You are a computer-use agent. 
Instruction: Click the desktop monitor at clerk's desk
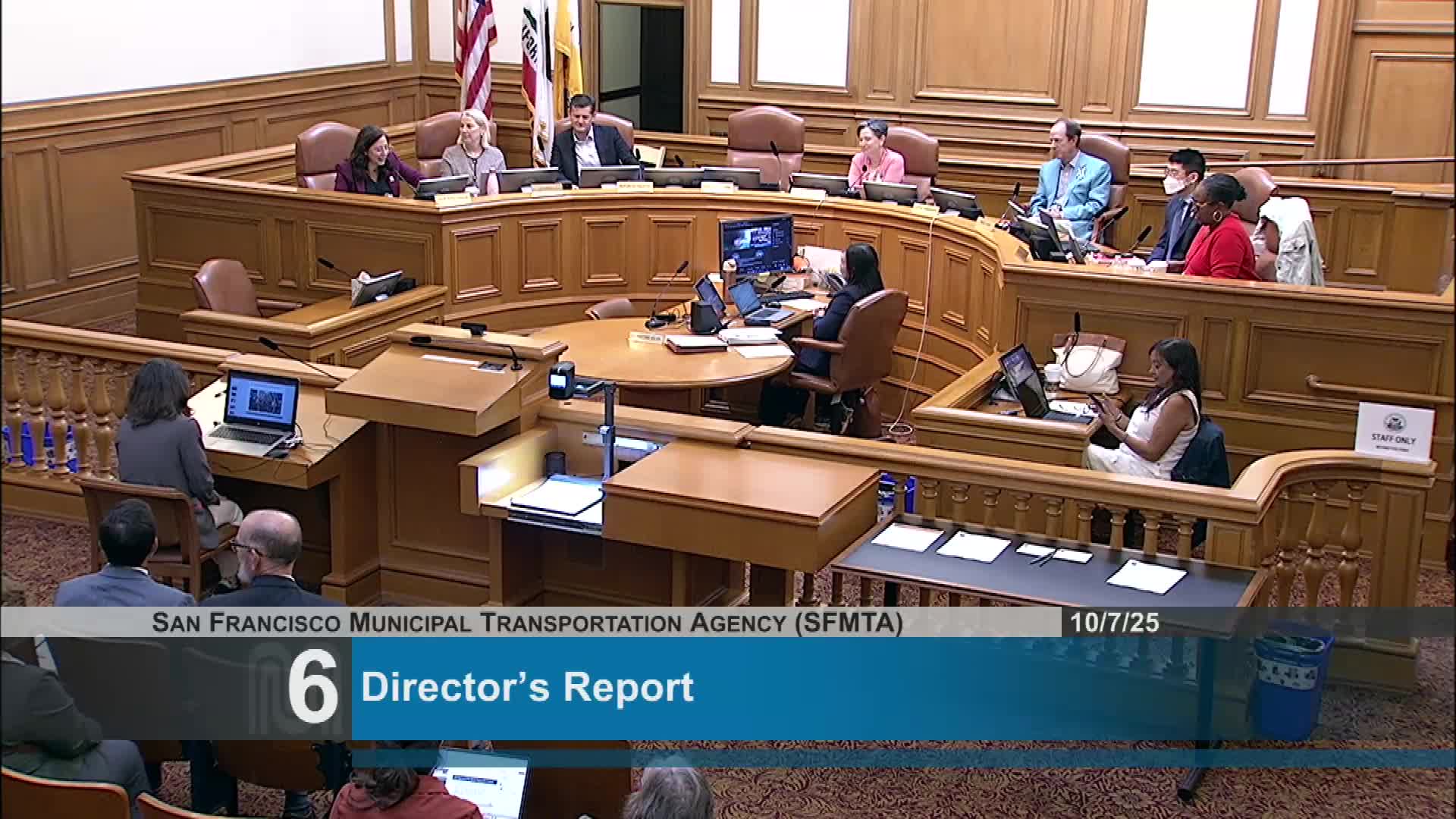tap(755, 244)
